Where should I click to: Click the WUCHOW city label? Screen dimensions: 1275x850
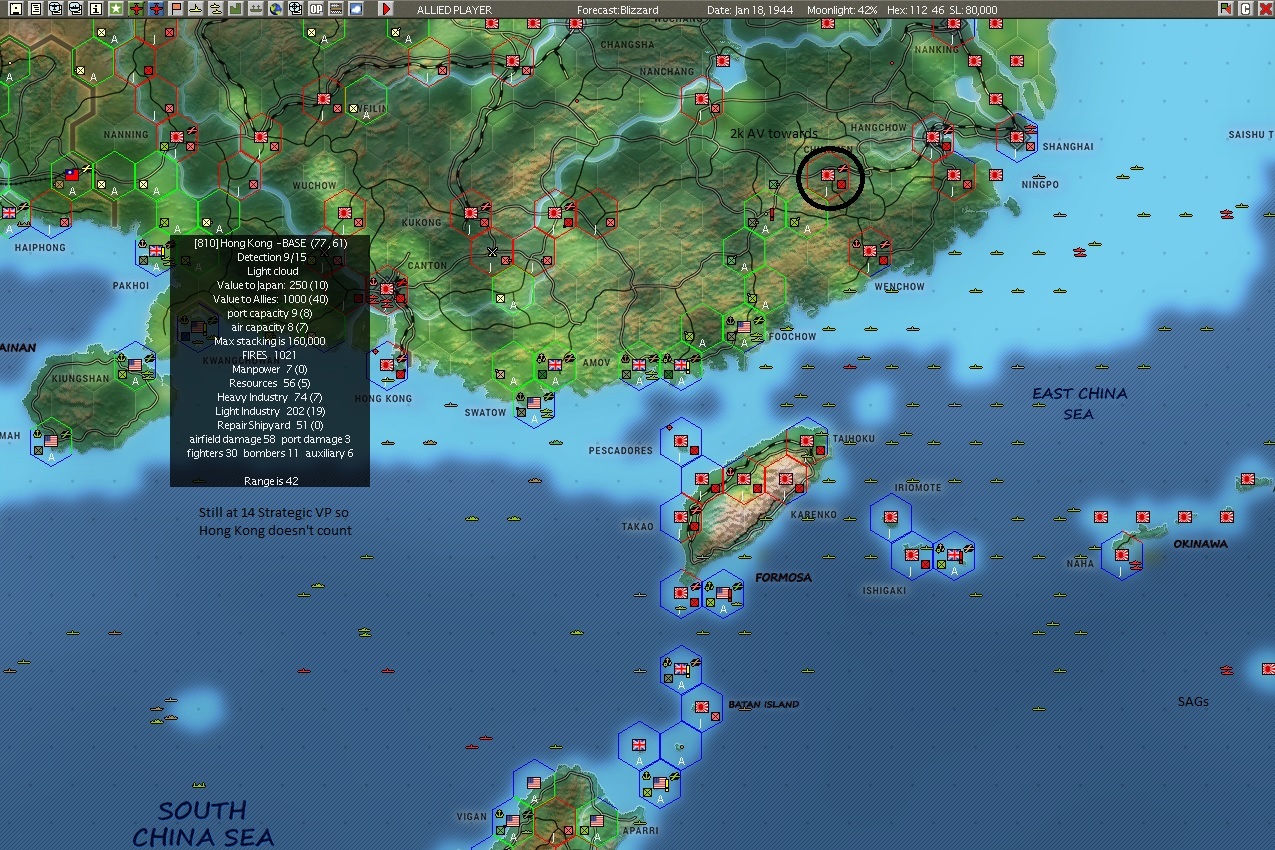point(315,185)
